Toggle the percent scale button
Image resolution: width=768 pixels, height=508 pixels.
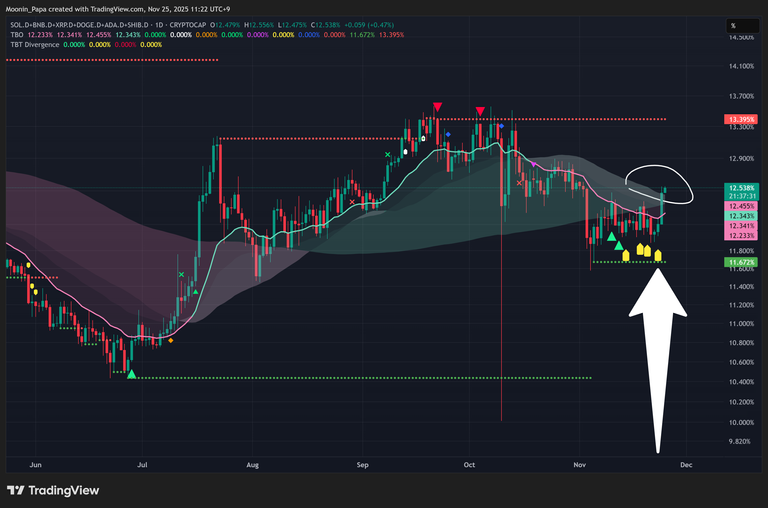(x=733, y=25)
